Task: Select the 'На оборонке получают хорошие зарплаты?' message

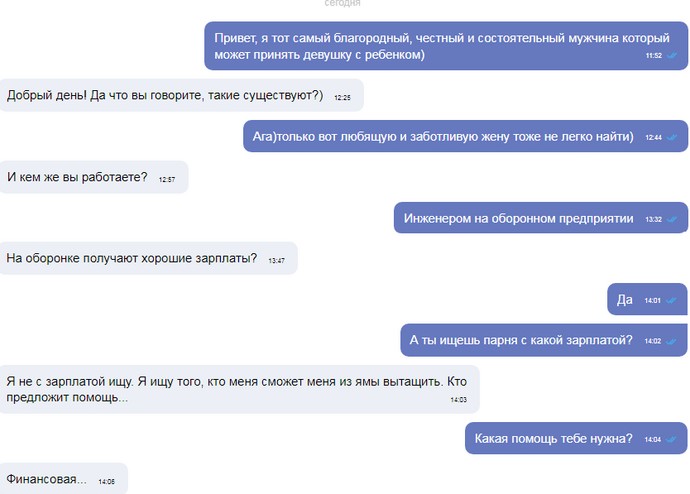Action: click(x=148, y=258)
